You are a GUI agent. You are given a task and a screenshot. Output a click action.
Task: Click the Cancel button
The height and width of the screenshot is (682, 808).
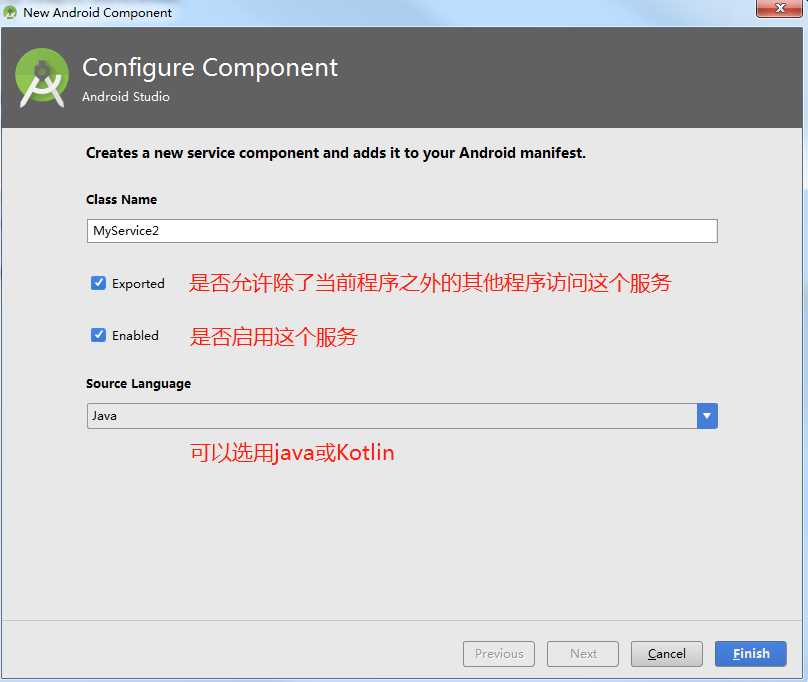666,654
